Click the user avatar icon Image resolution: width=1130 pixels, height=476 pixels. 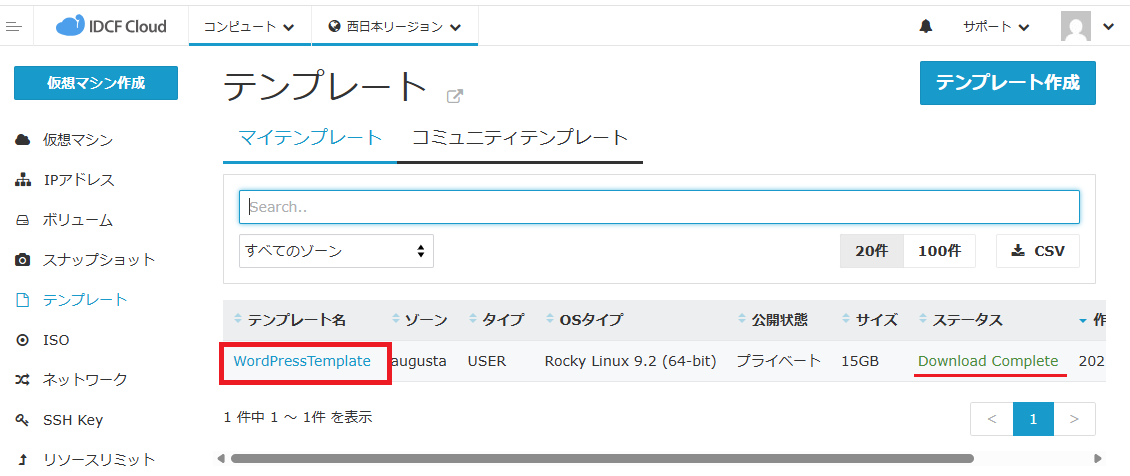point(1075,27)
